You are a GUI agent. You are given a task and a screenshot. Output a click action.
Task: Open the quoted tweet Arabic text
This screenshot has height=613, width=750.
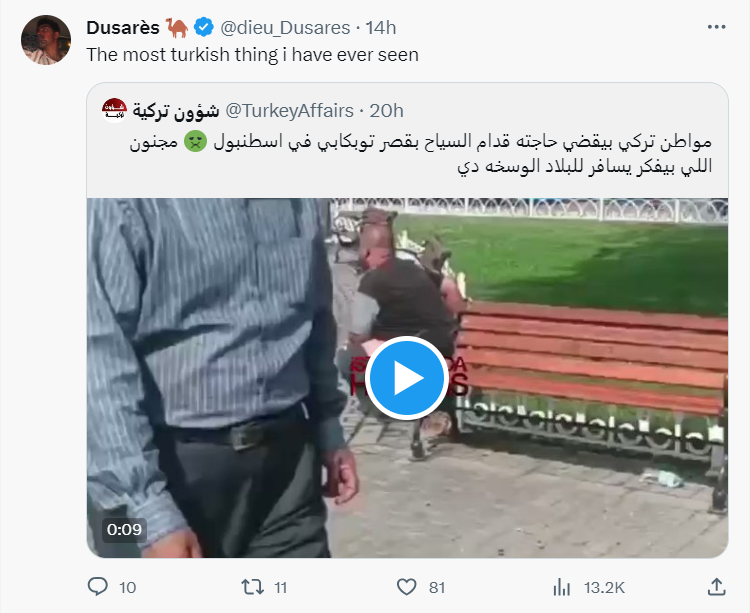pos(420,154)
